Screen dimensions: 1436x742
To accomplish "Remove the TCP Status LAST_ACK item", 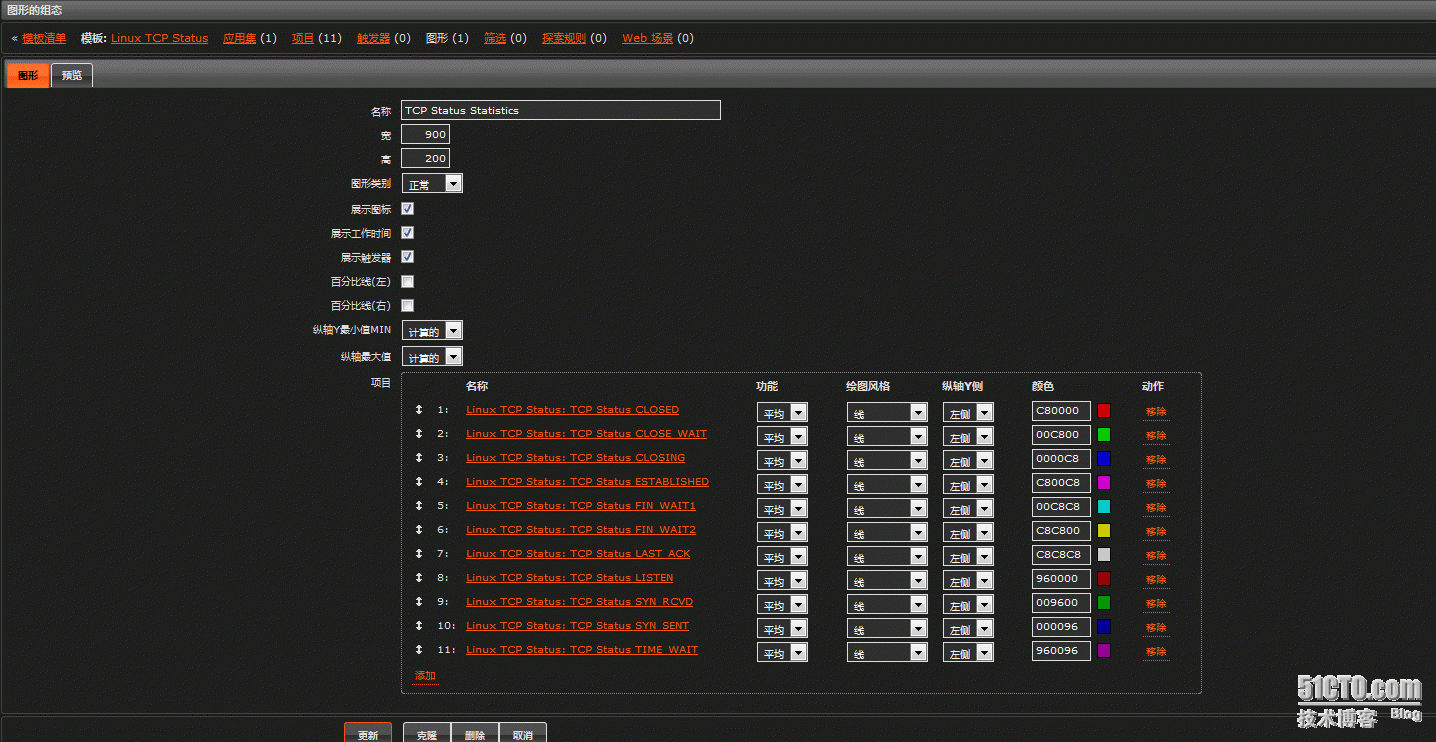I will click(x=1156, y=556).
